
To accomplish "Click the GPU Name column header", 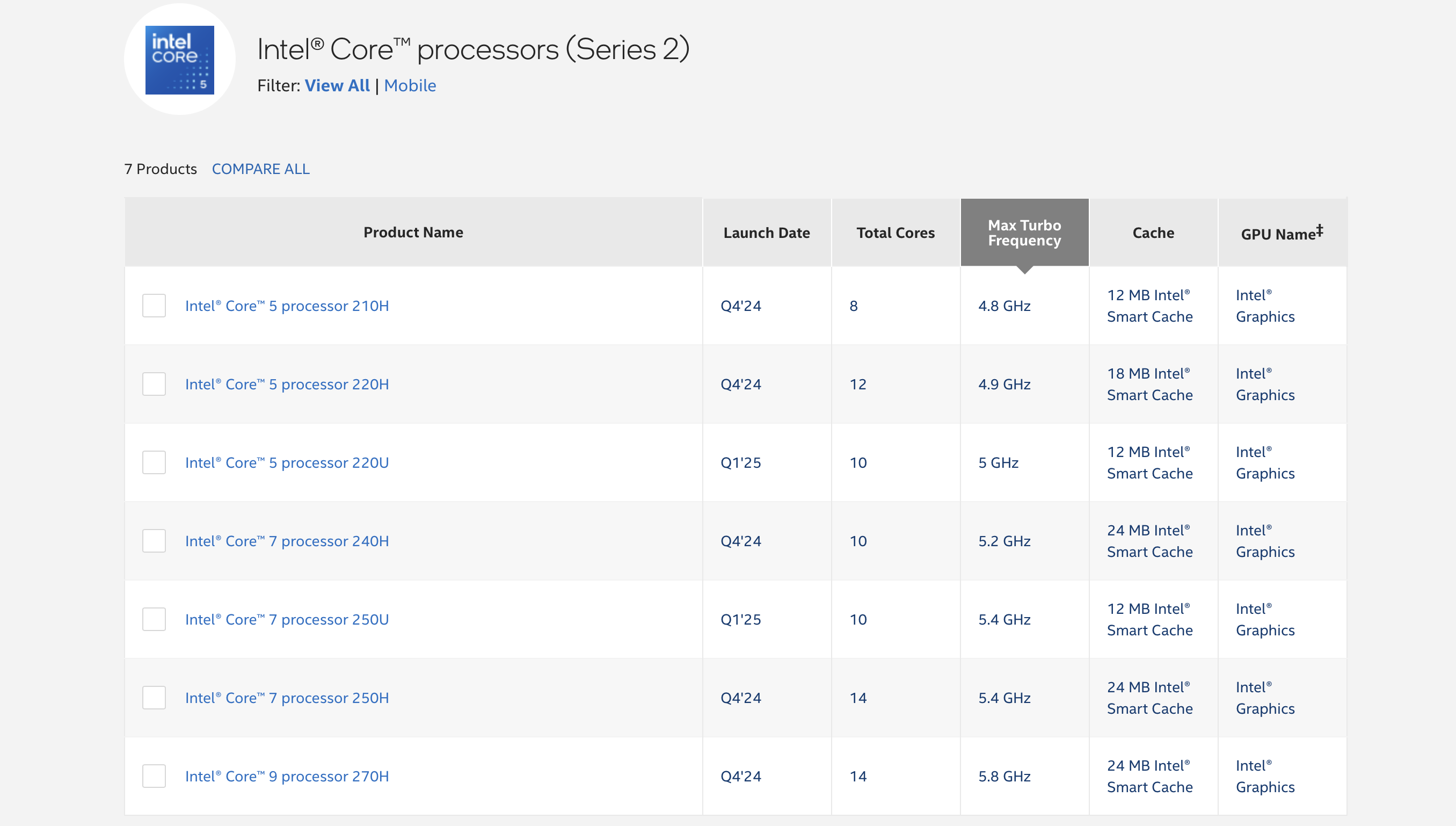I will (1282, 232).
